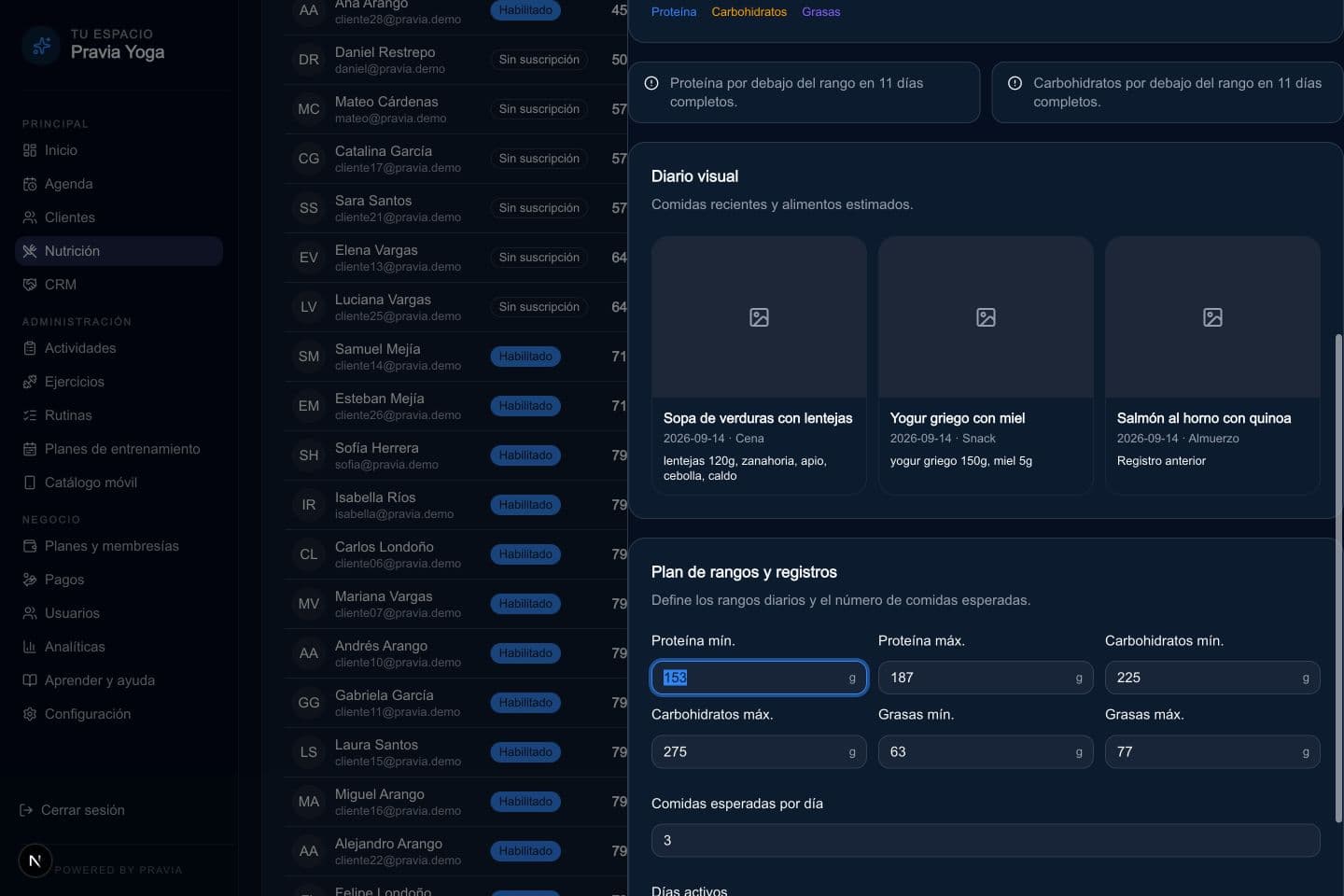Select client Catalina García row

pyautogui.click(x=455, y=159)
